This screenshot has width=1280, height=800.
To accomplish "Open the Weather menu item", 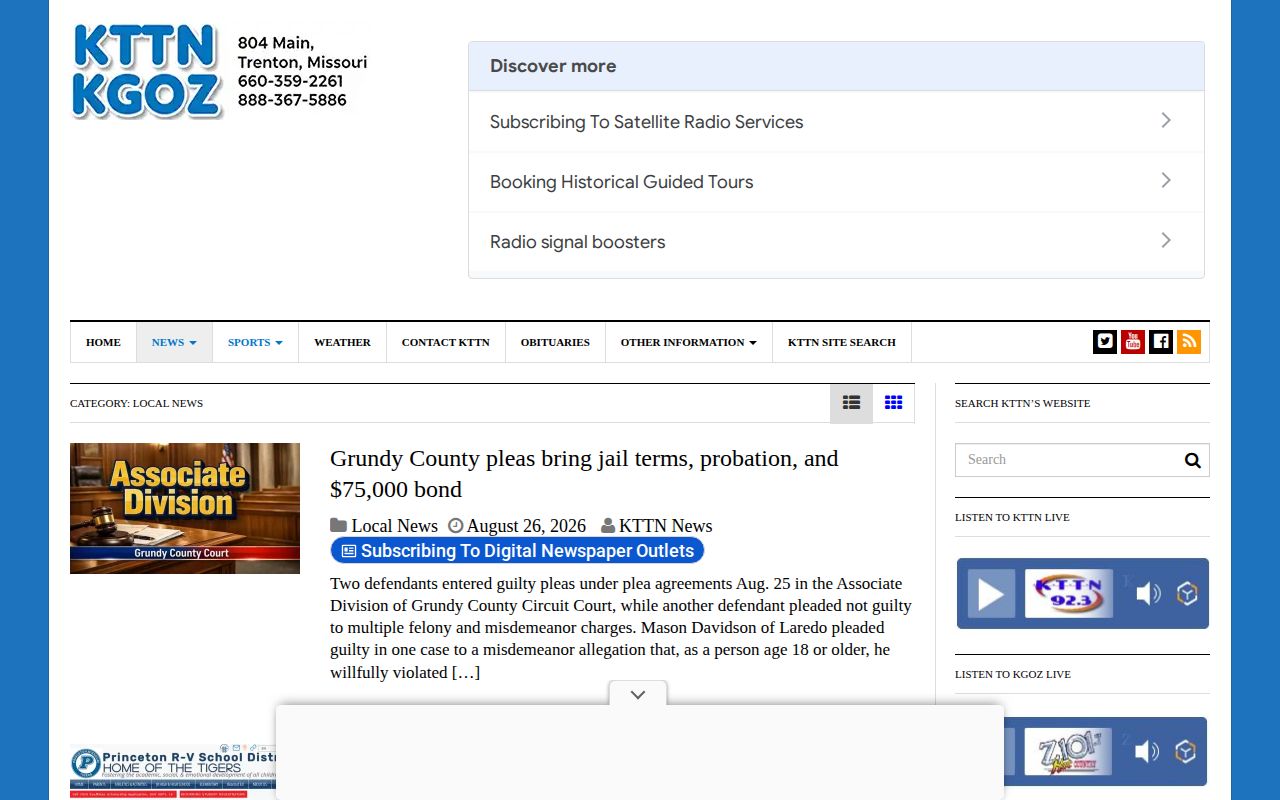I will click(342, 342).
